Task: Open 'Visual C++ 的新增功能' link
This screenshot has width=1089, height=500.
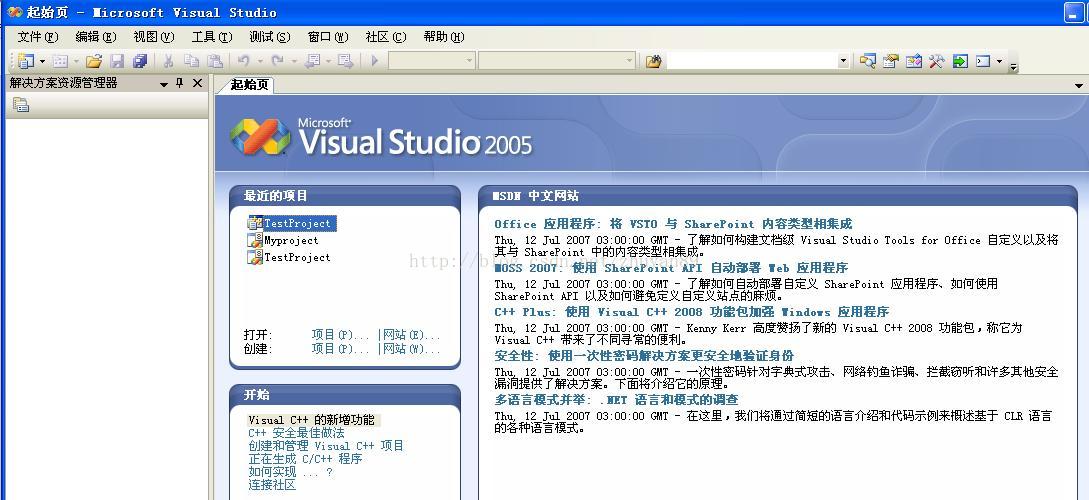Action: pyautogui.click(x=311, y=420)
